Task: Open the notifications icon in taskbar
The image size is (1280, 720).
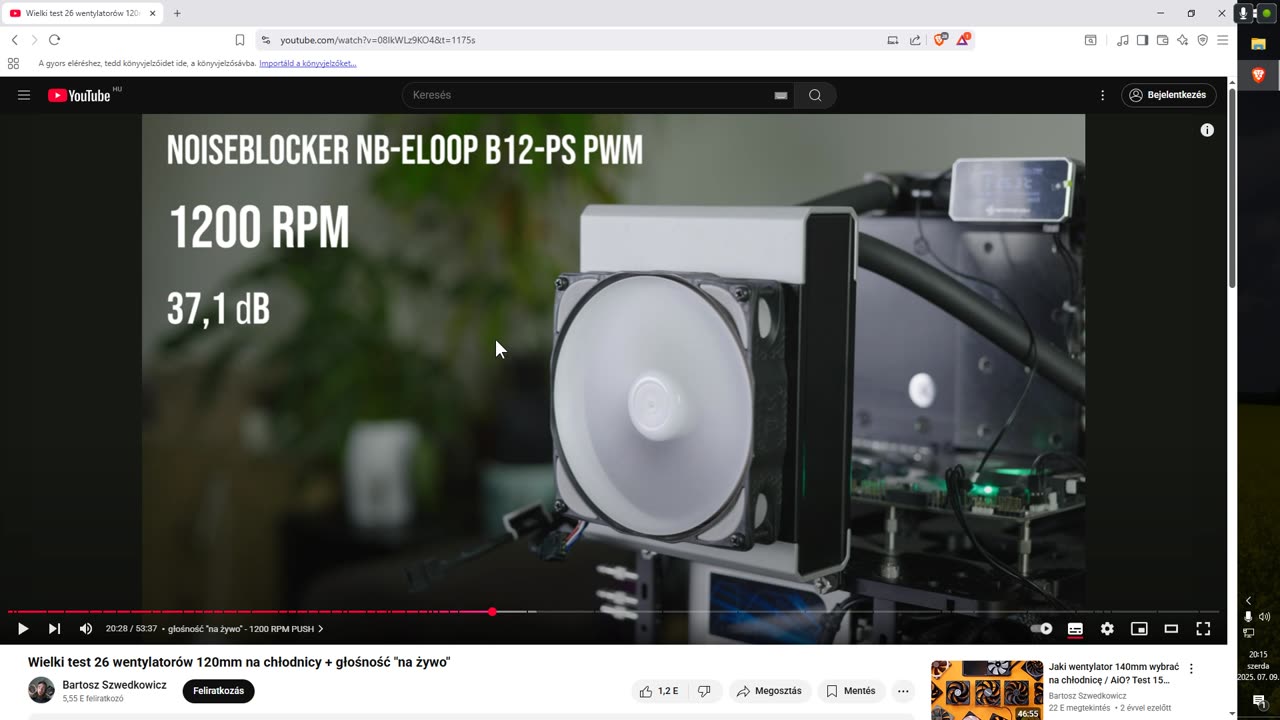Action: click(1259, 701)
